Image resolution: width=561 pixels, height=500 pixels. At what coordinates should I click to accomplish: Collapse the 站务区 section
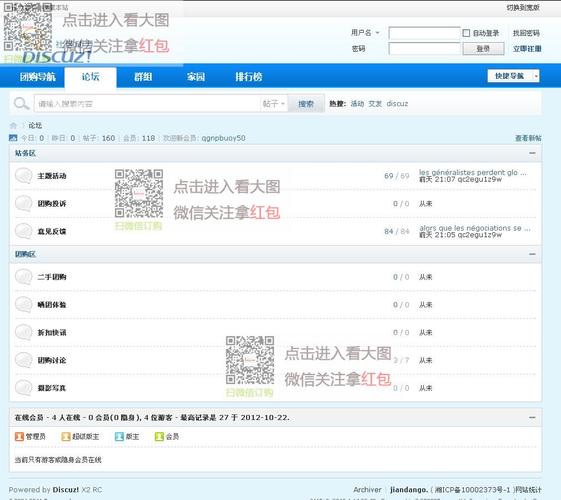(x=532, y=153)
